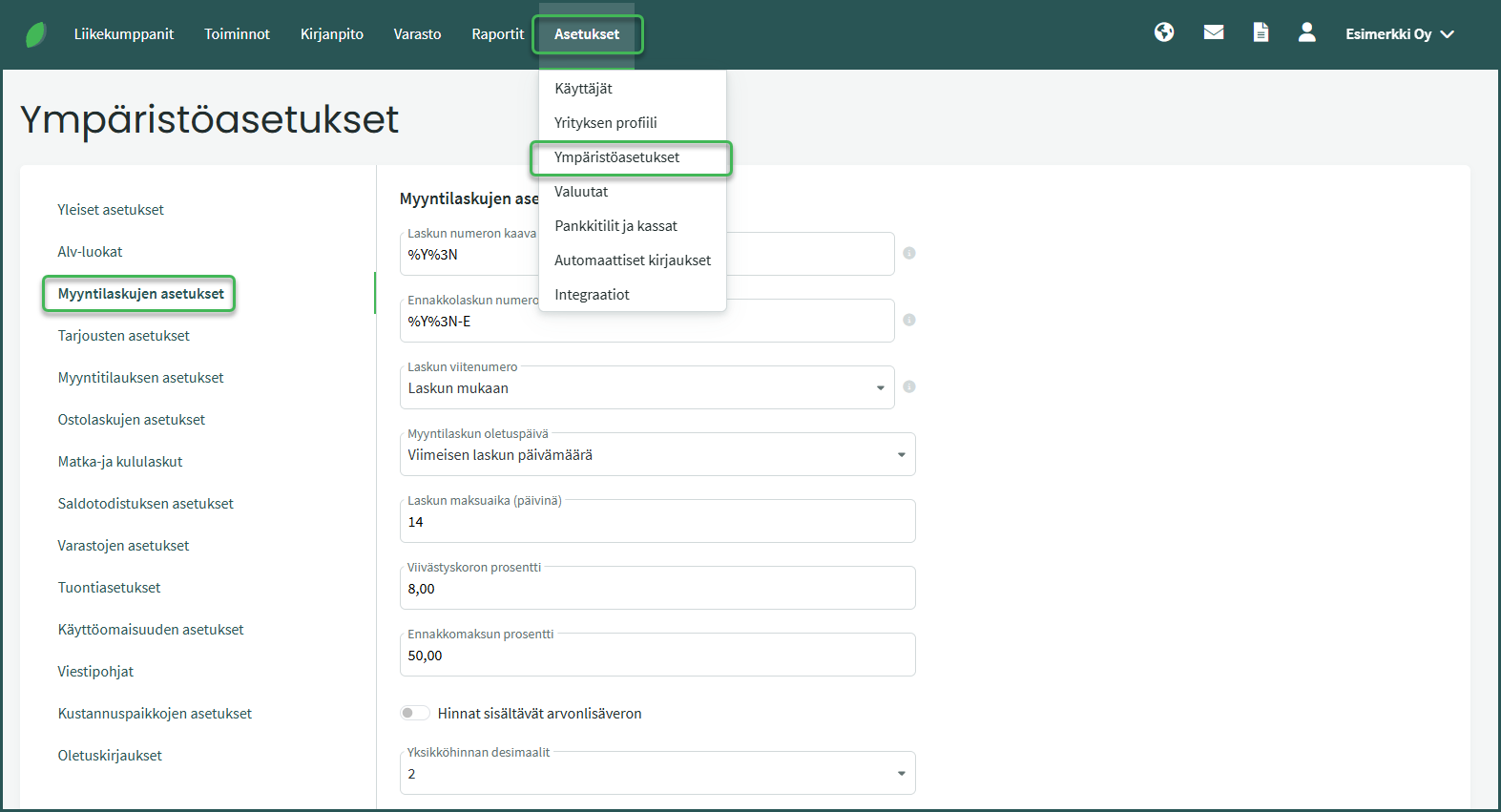Expand the Laskun viitenumero dropdown
Viewport: 1501px width, 812px height.
[880, 388]
